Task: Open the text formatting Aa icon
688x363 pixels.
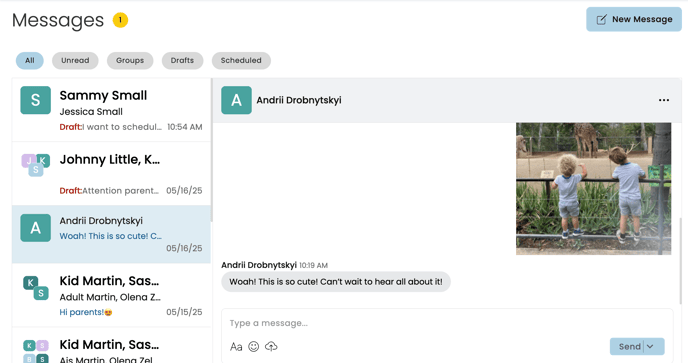Action: click(236, 347)
